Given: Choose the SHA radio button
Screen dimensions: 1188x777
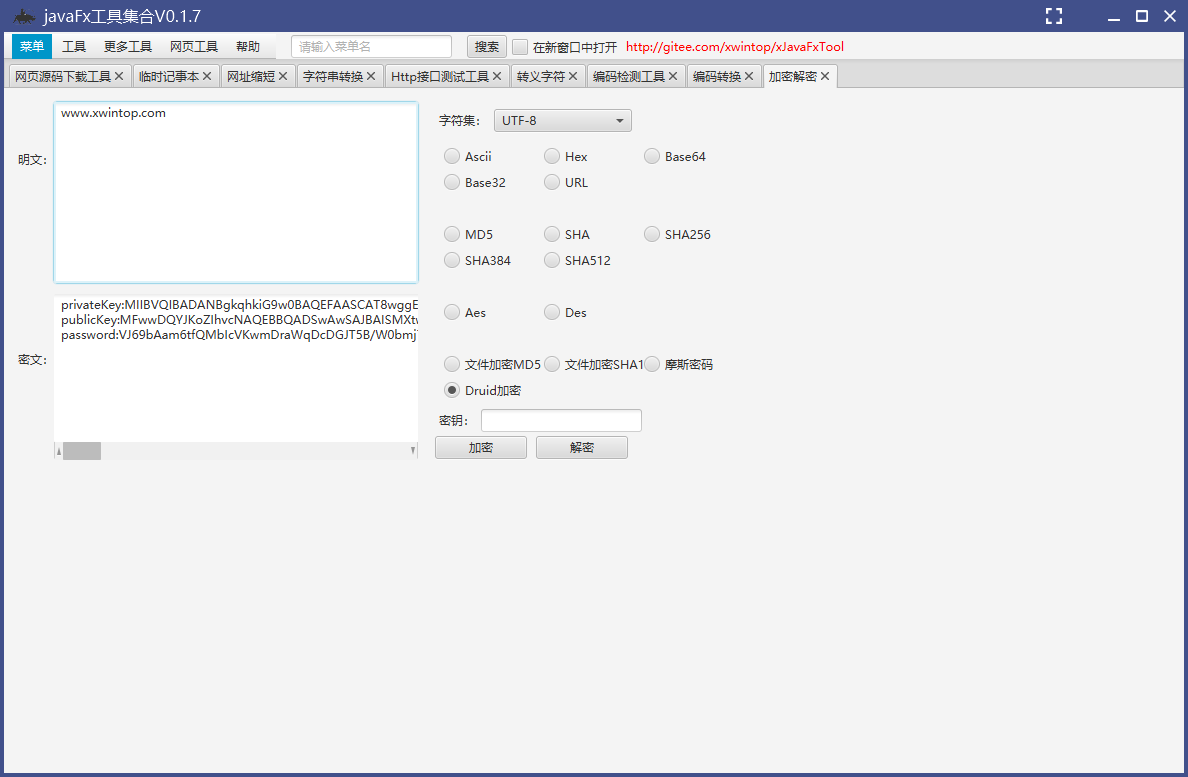Looking at the screenshot, I should point(552,234).
